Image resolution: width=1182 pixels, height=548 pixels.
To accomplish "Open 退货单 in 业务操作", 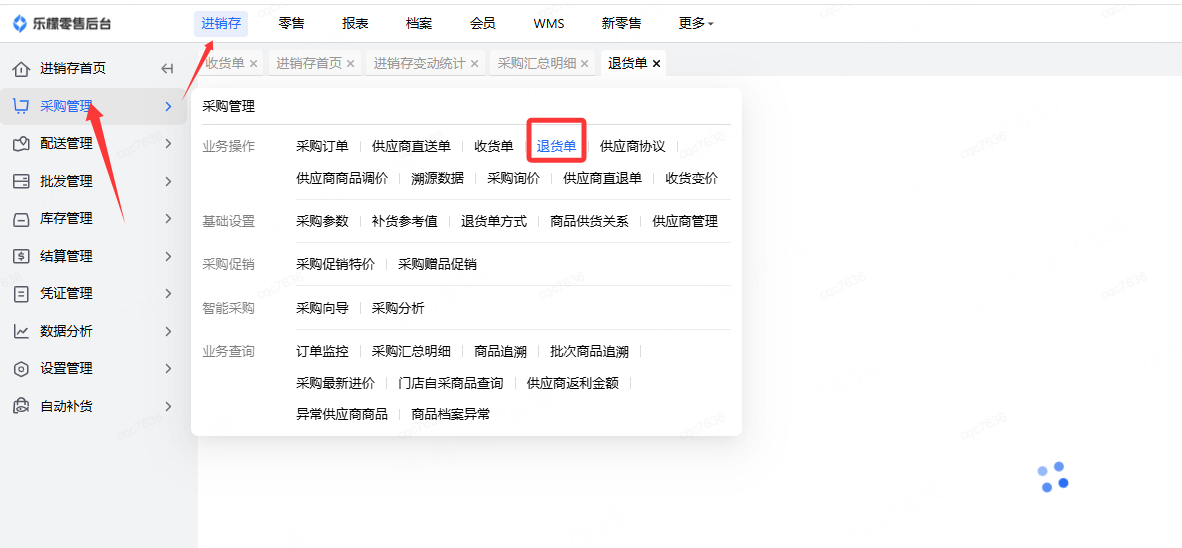I will tap(556, 146).
